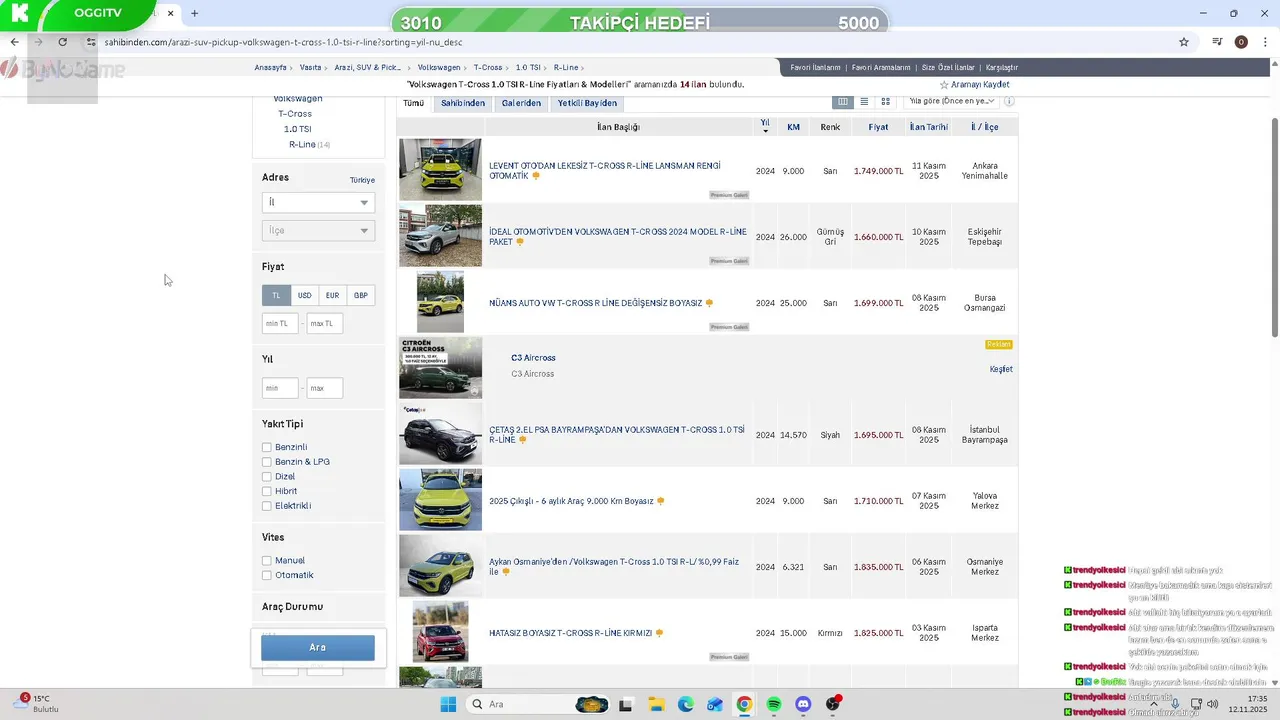1280x720 pixels.
Task: Click the sorting info icon
Action: click(1009, 102)
